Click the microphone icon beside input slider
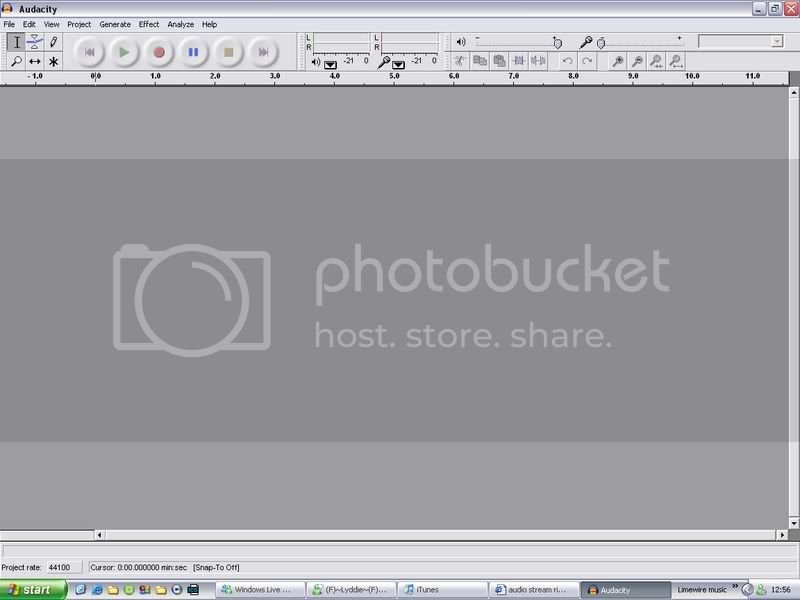The width and height of the screenshot is (800, 600). [586, 42]
